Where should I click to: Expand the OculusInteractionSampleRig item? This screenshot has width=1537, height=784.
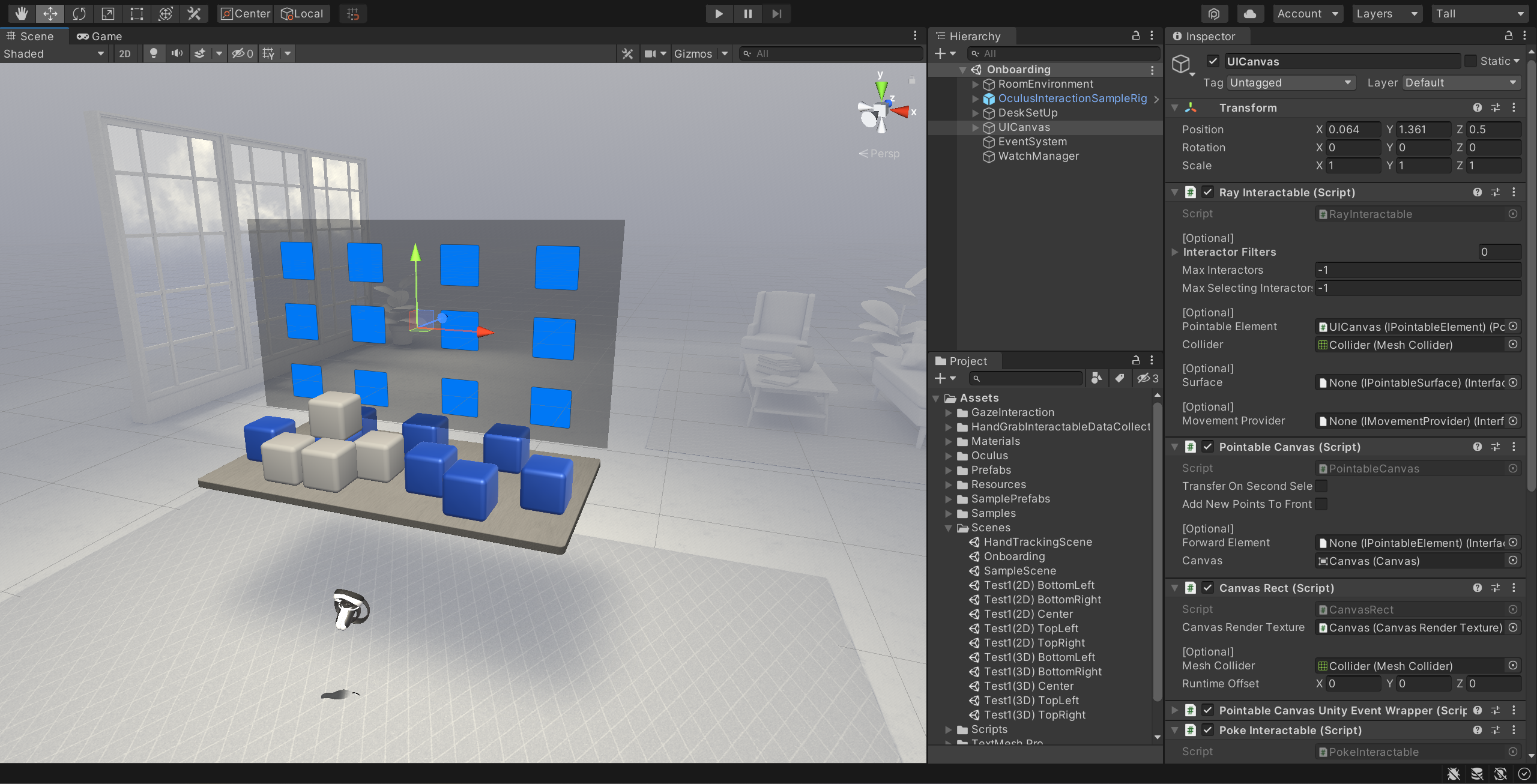[x=974, y=98]
